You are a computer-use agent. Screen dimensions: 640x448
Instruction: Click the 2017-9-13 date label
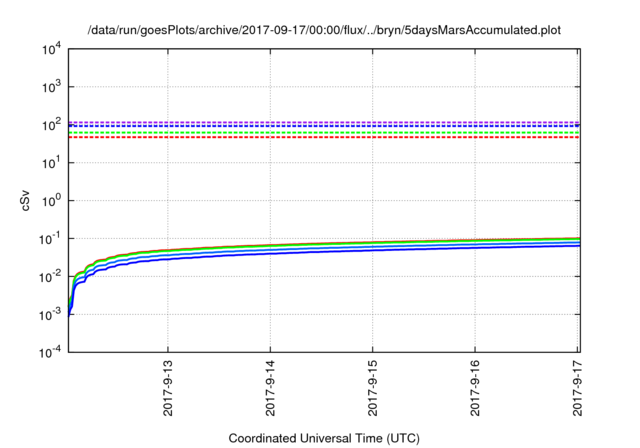tap(168, 388)
